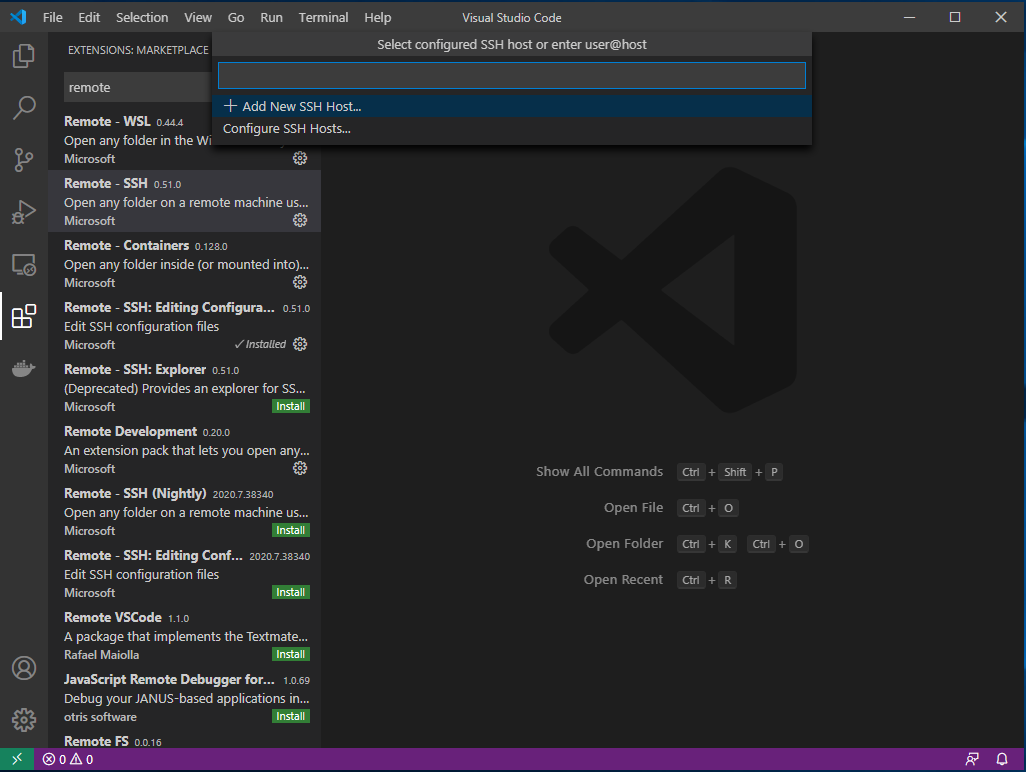Choose Add New SSH Host option
The width and height of the screenshot is (1026, 772).
tap(512, 106)
